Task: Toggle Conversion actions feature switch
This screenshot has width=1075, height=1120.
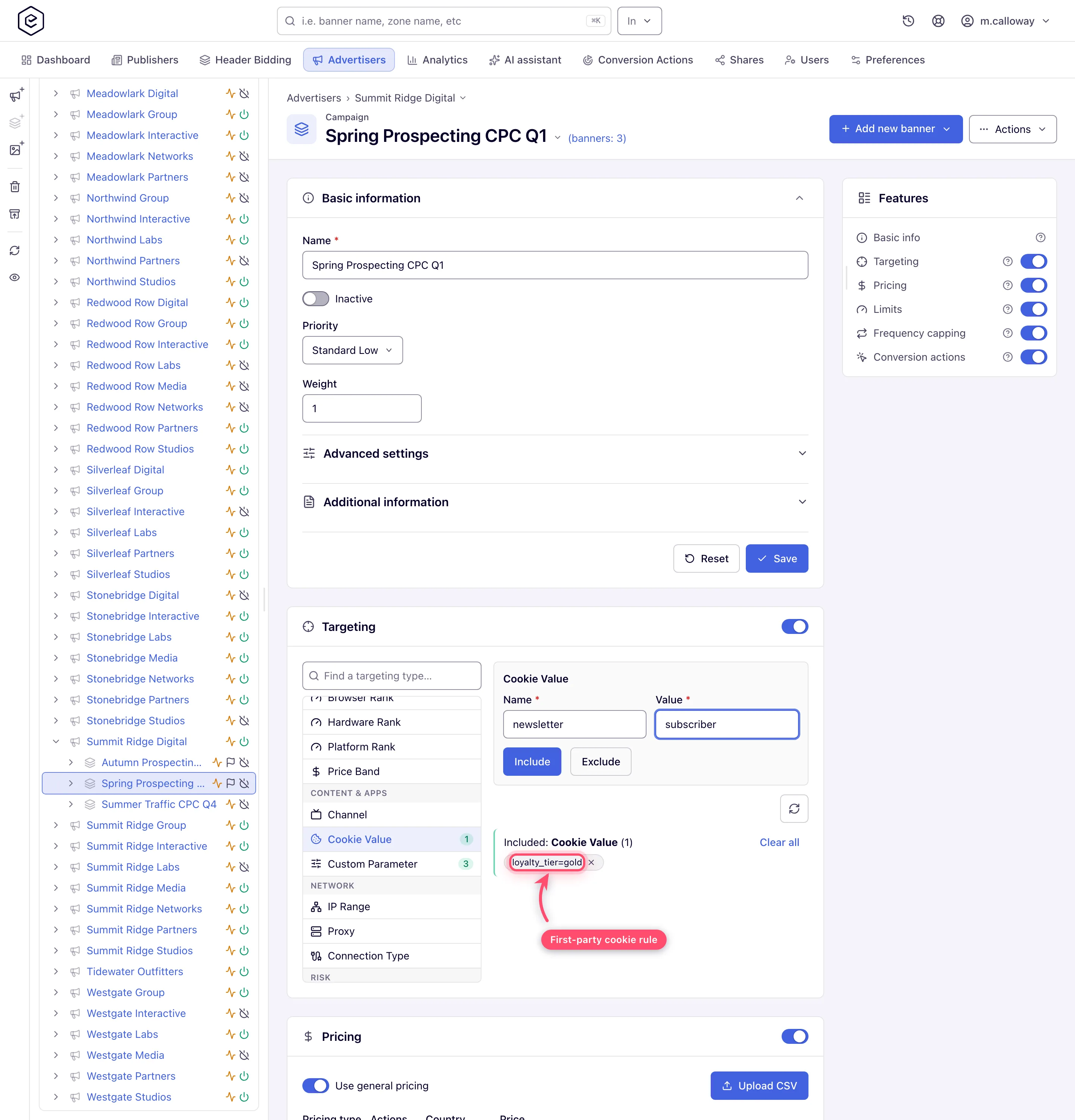Action: (x=1033, y=357)
